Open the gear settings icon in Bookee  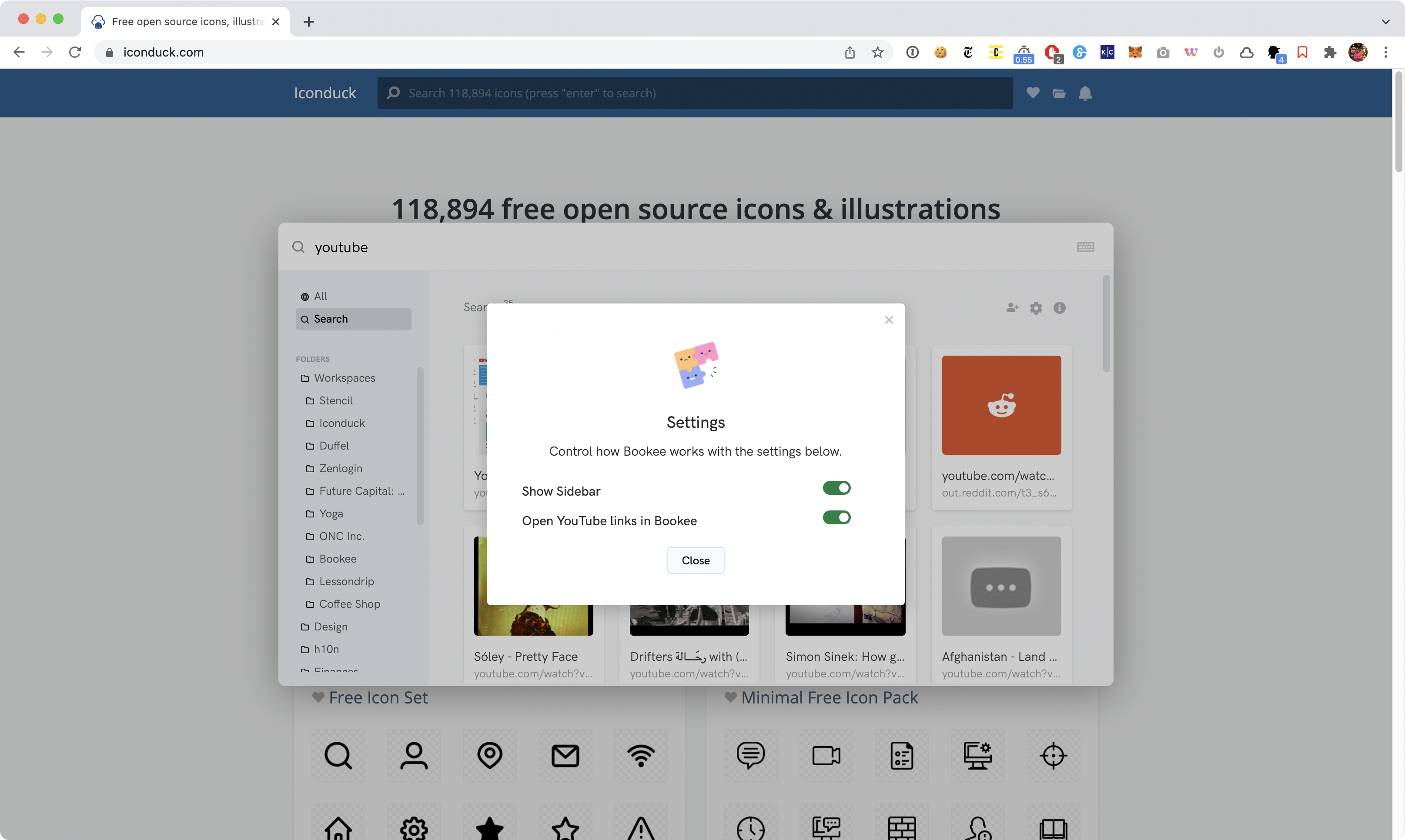tap(1036, 308)
